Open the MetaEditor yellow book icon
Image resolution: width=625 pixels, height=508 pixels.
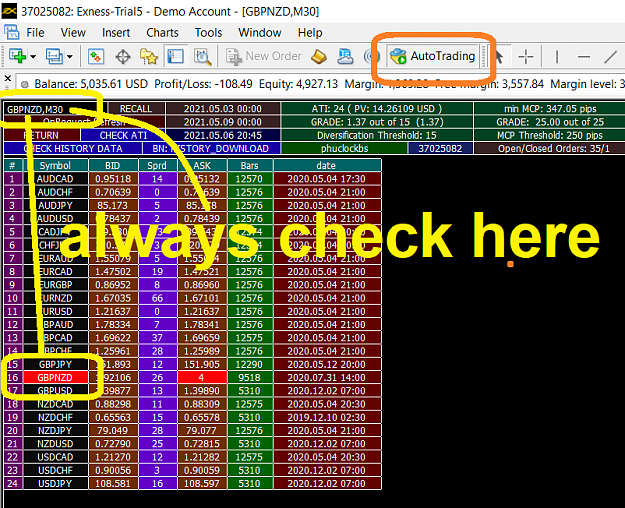318,56
